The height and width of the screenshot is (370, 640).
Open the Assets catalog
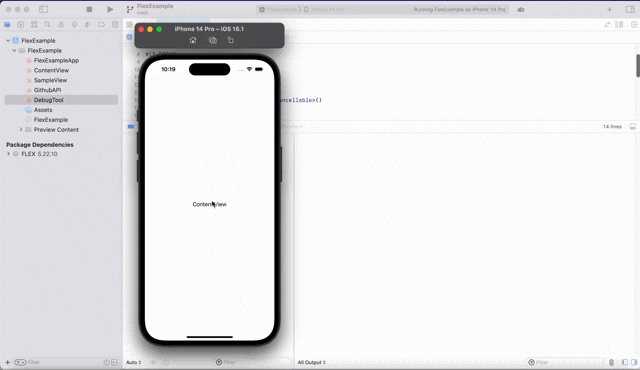click(43, 110)
